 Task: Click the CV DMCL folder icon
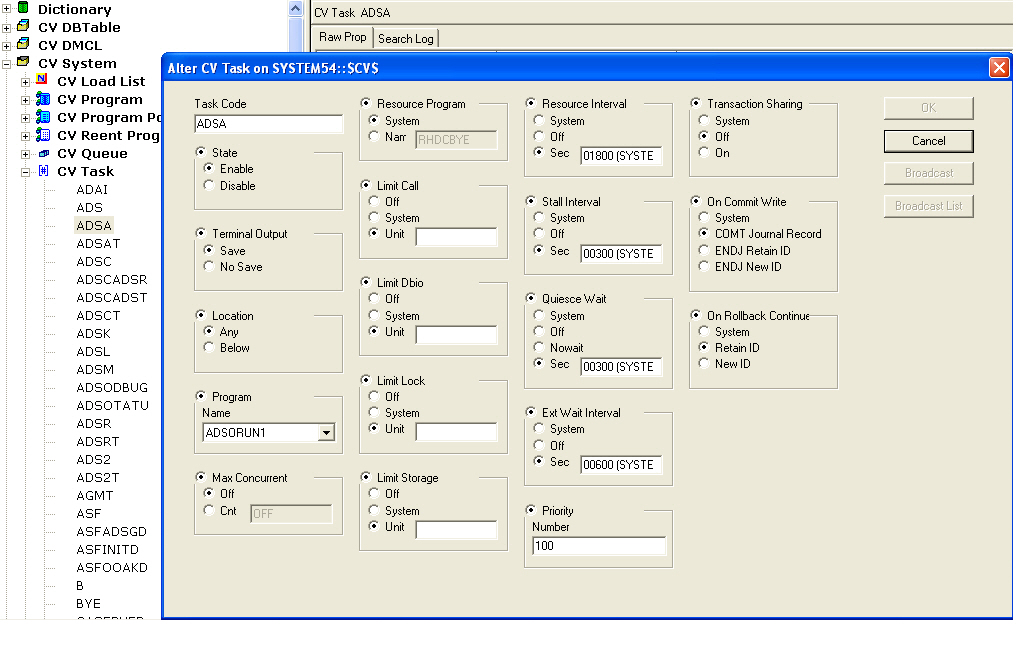(x=23, y=44)
